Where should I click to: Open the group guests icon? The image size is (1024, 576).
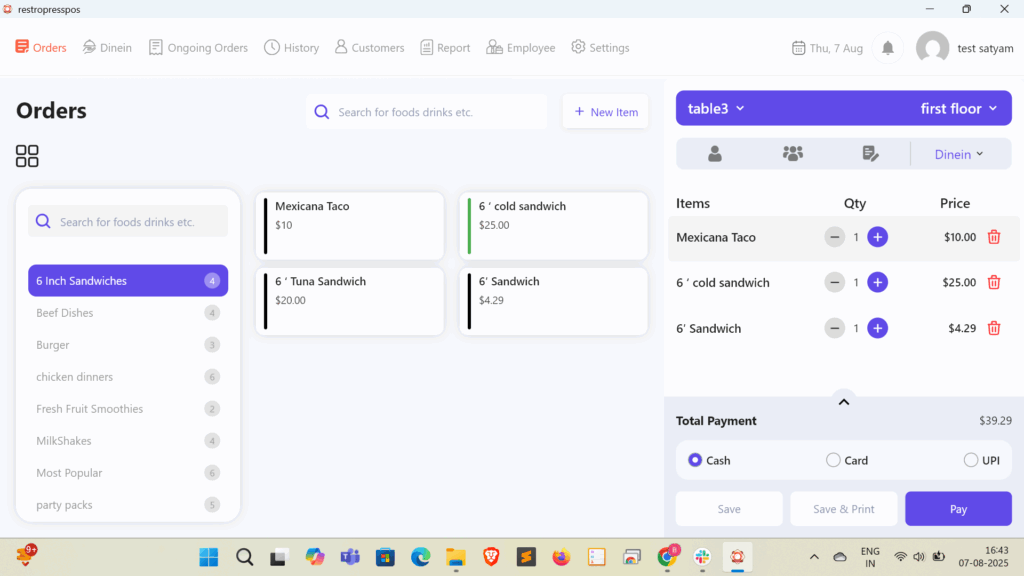[792, 154]
